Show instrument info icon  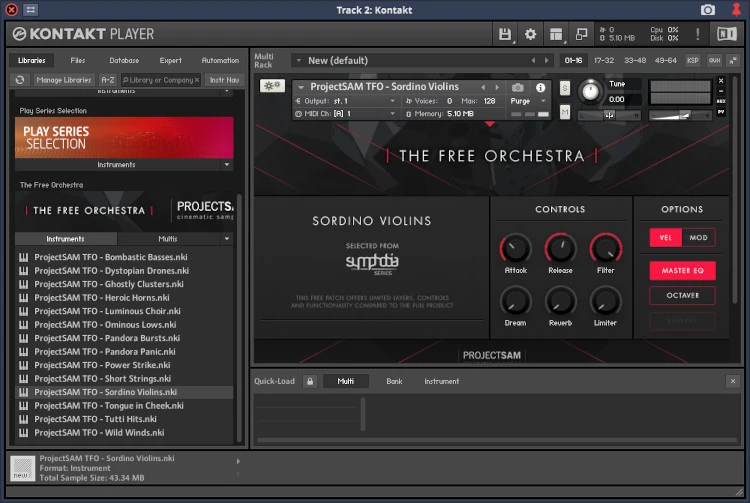540,87
